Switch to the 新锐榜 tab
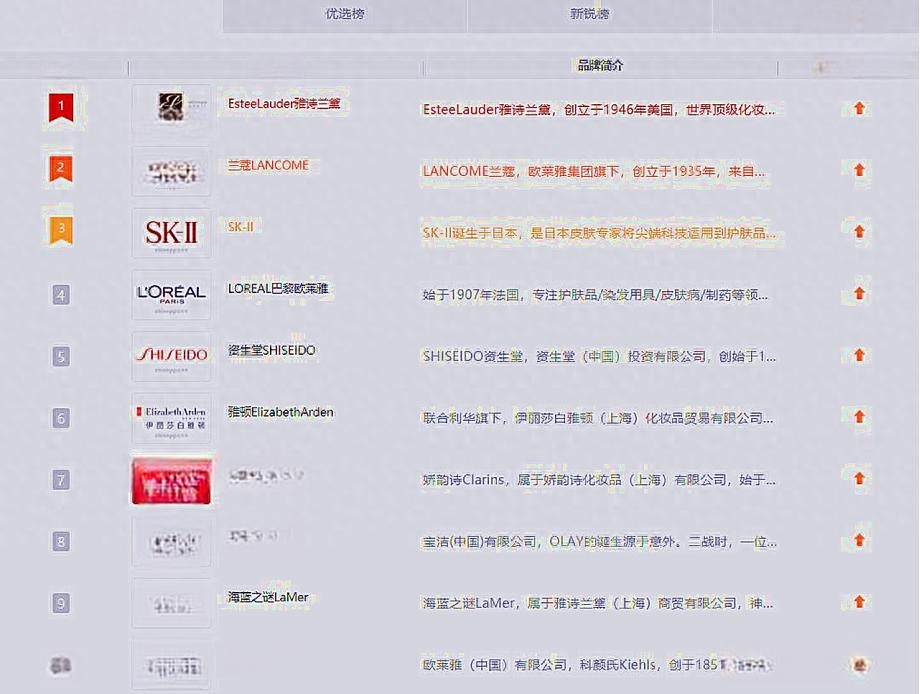The height and width of the screenshot is (694, 920). (590, 14)
